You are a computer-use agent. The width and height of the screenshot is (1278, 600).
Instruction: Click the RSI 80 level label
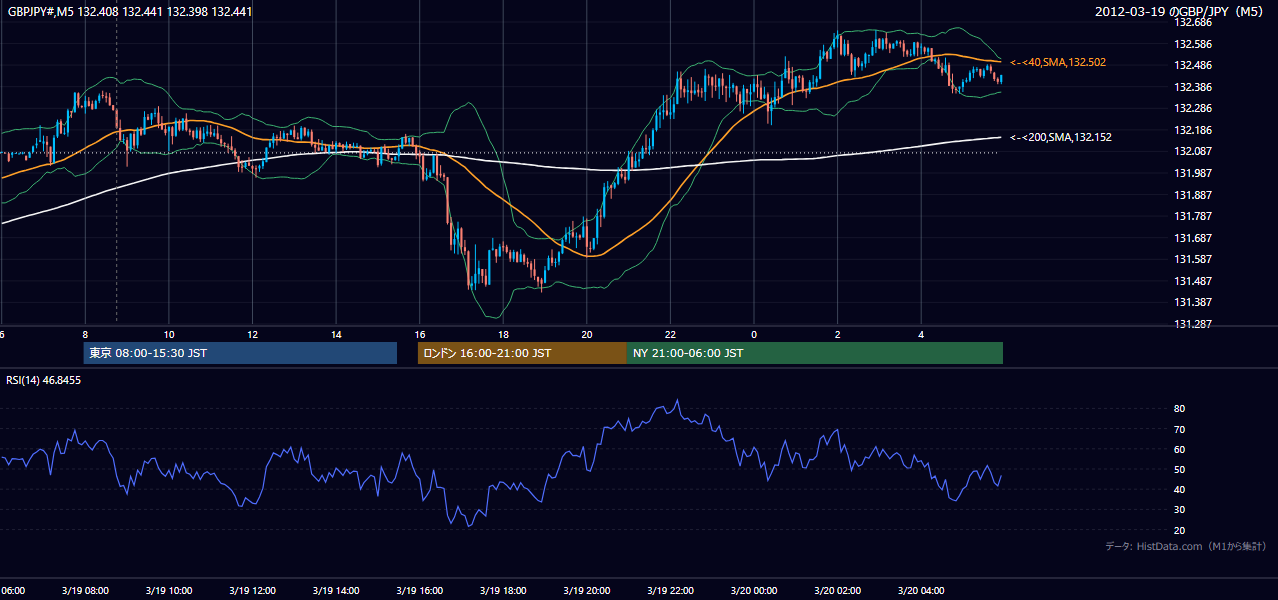click(1179, 409)
